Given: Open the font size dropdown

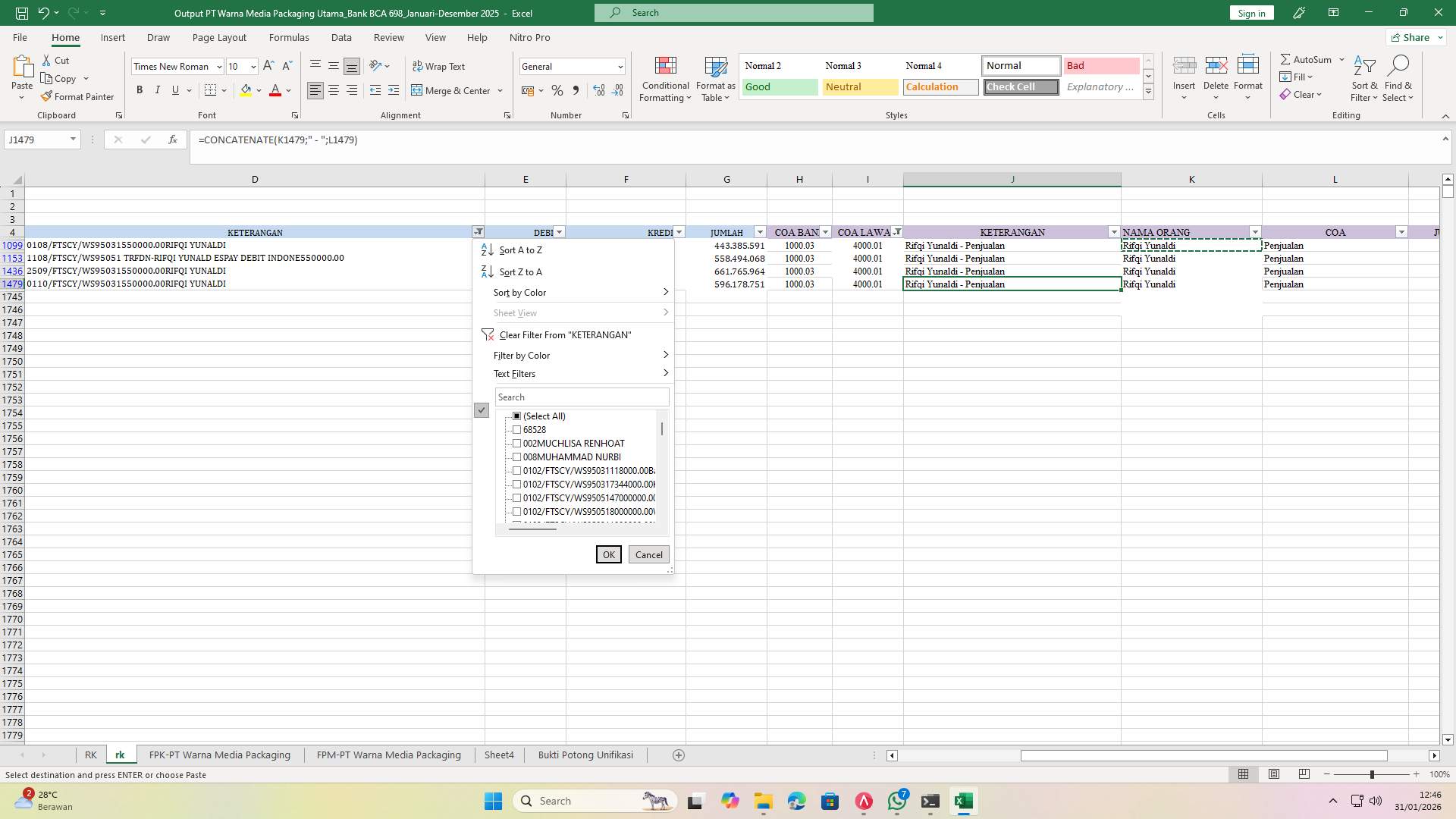Looking at the screenshot, I should [253, 66].
